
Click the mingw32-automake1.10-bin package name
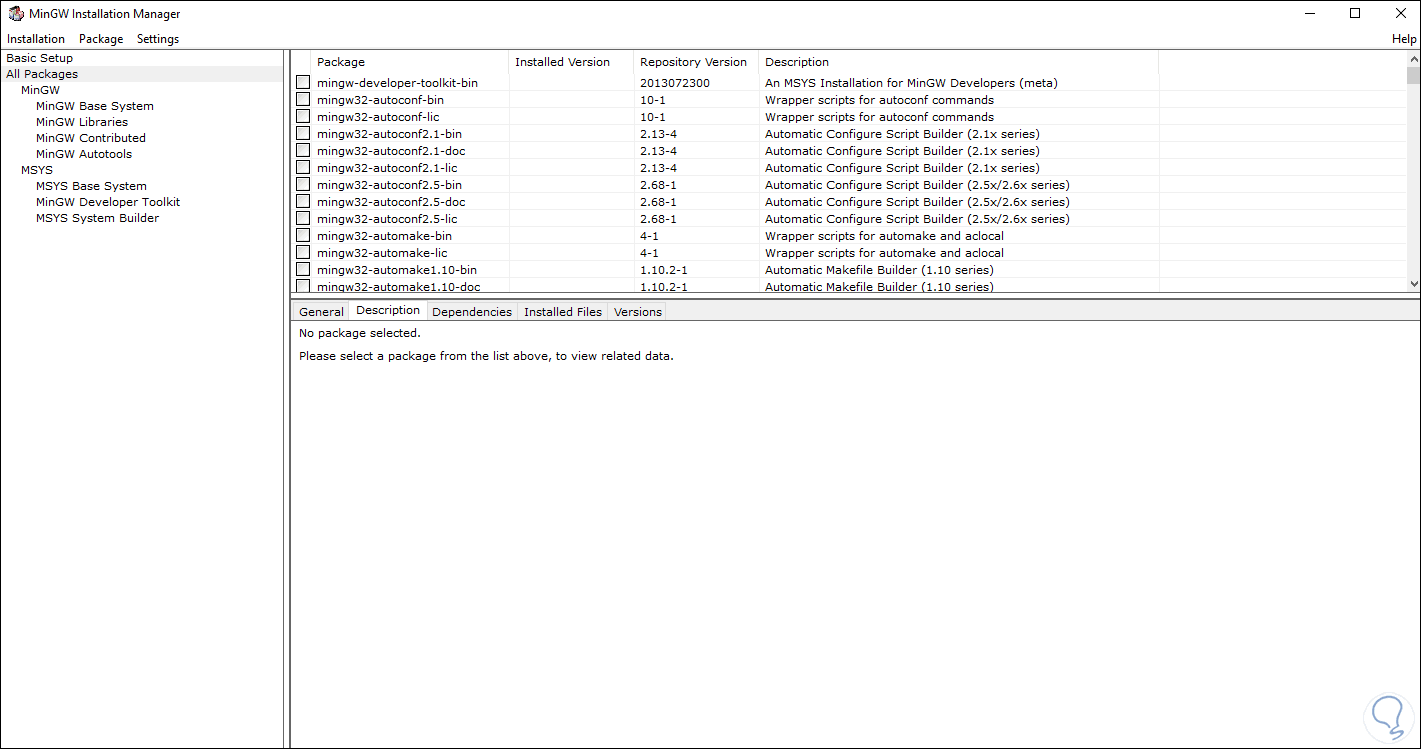point(397,270)
